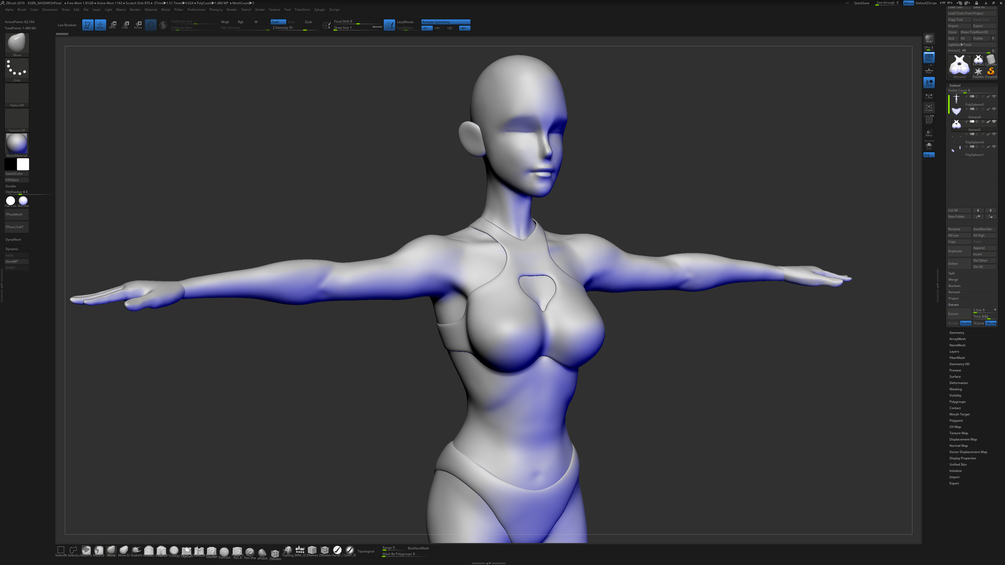Click the Persp perspective button on right shelf
This screenshot has height=565, width=1005.
coord(929,58)
